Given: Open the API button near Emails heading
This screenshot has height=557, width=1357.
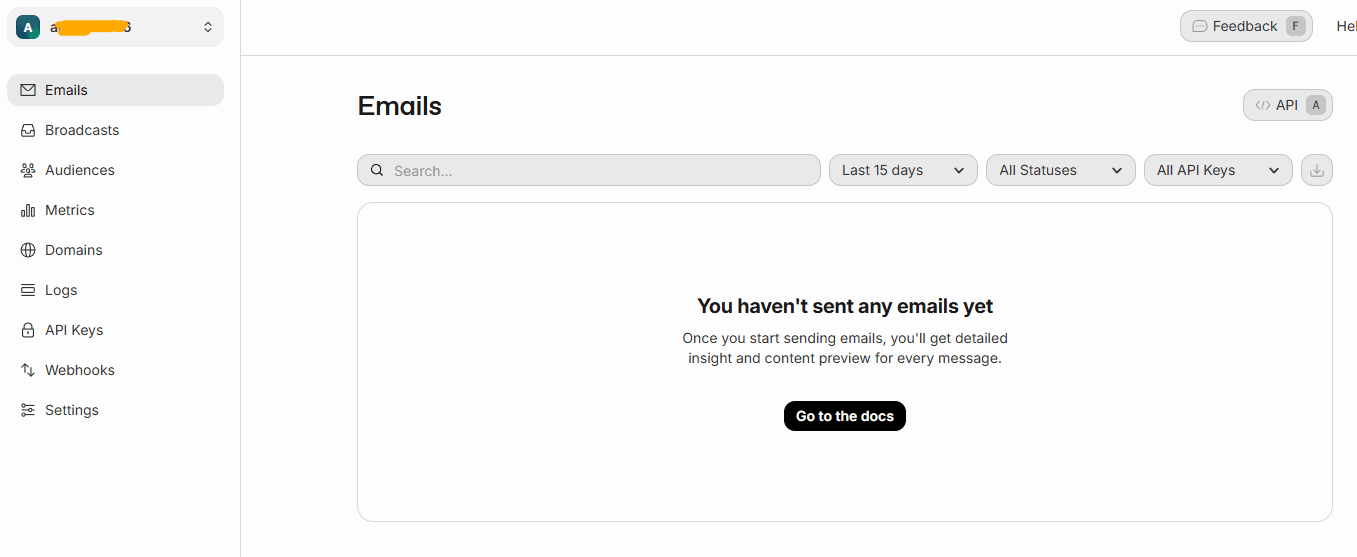Looking at the screenshot, I should click(1287, 105).
